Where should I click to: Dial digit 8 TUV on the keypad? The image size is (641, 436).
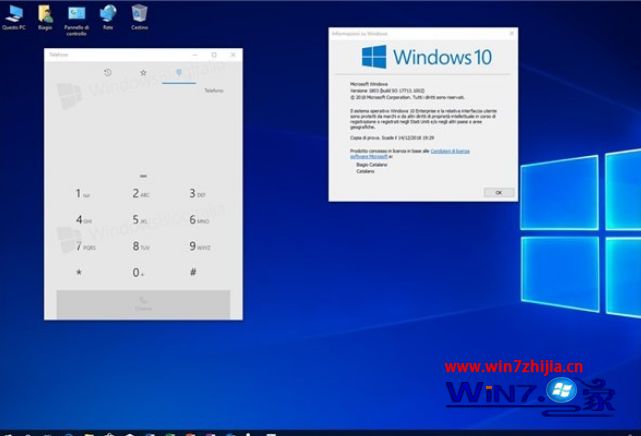[x=141, y=246]
